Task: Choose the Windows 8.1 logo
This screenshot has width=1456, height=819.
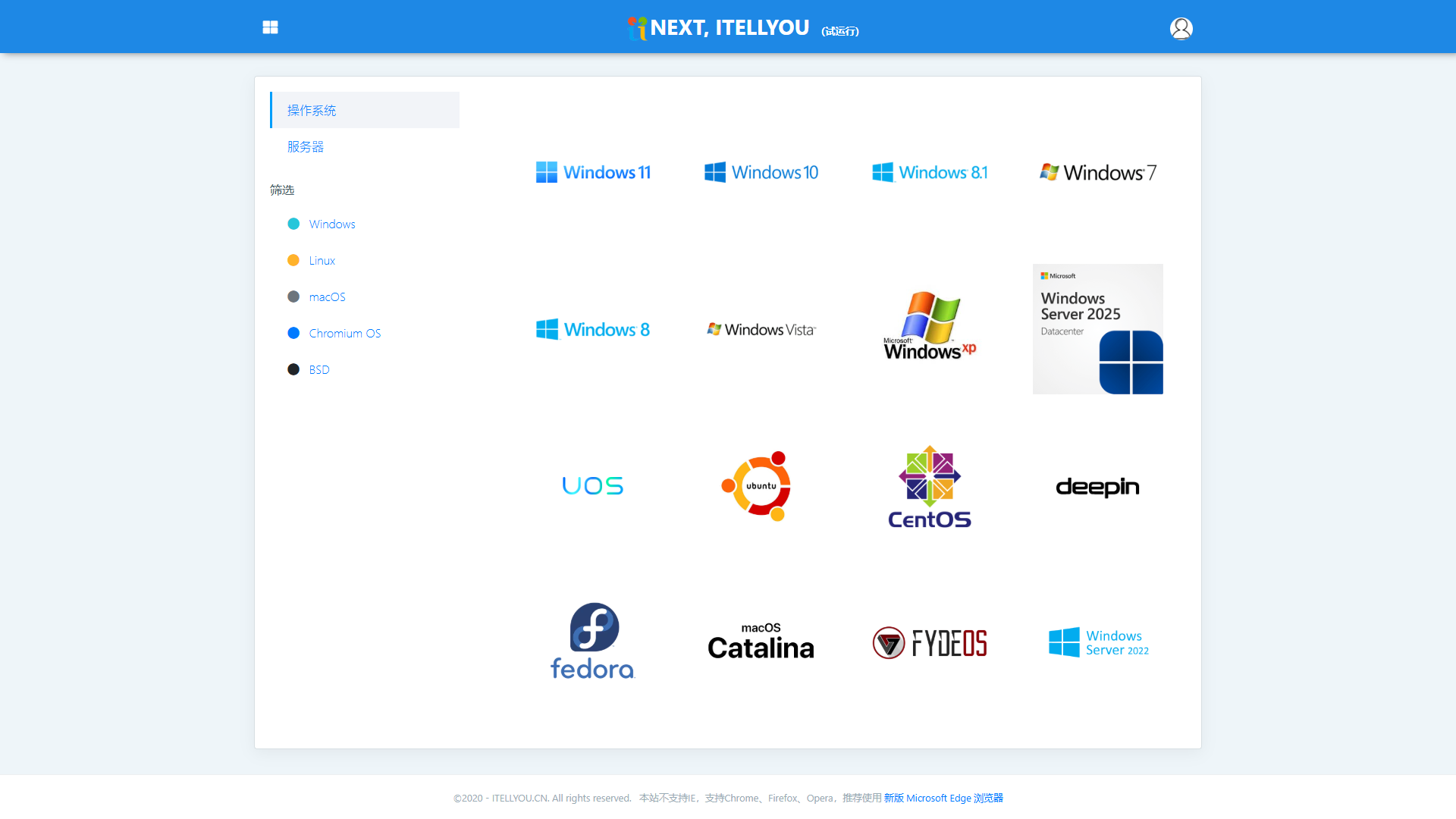Action: pos(930,172)
